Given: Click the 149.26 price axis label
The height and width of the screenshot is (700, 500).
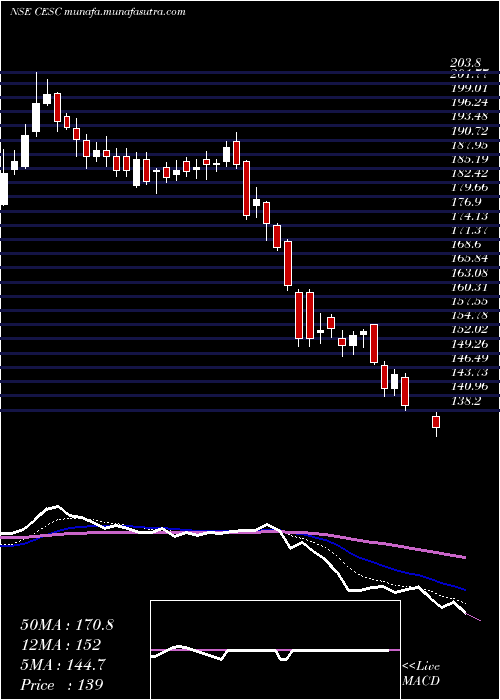Looking at the screenshot, I should click(469, 344).
